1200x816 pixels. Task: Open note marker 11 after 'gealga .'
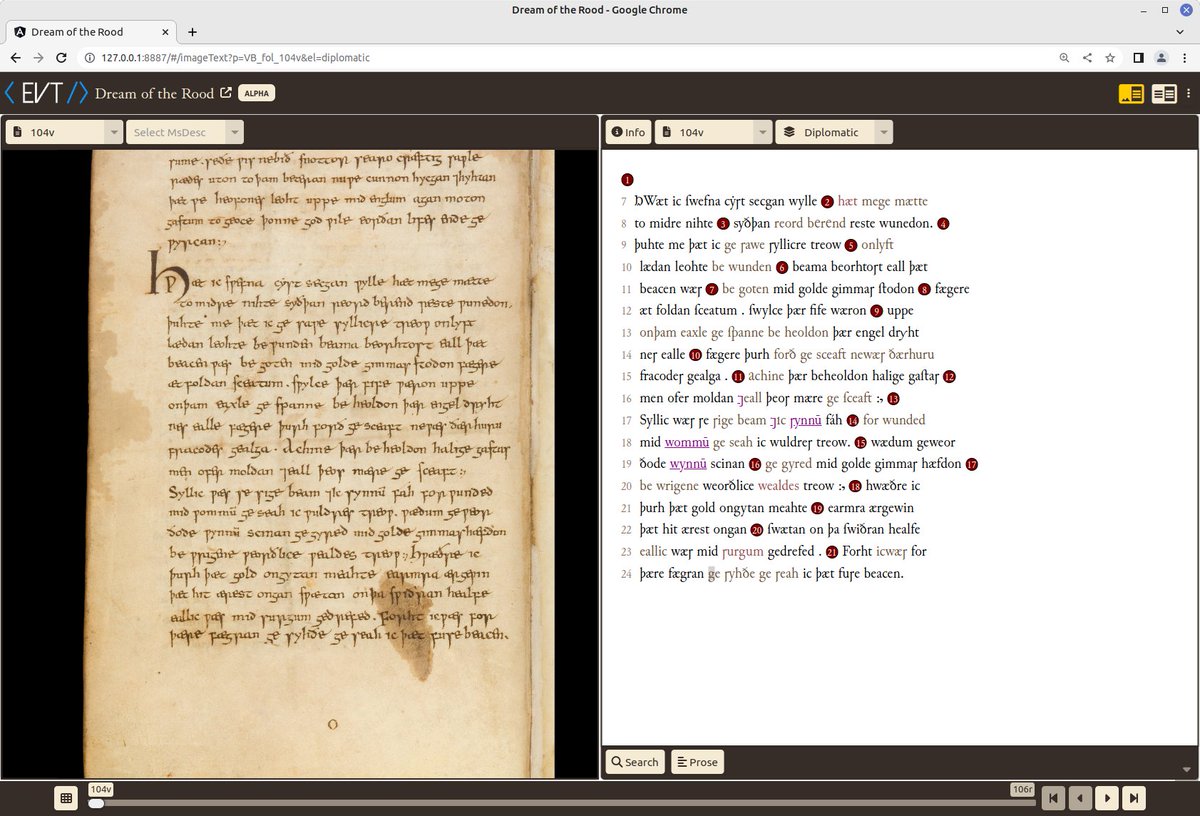click(738, 377)
